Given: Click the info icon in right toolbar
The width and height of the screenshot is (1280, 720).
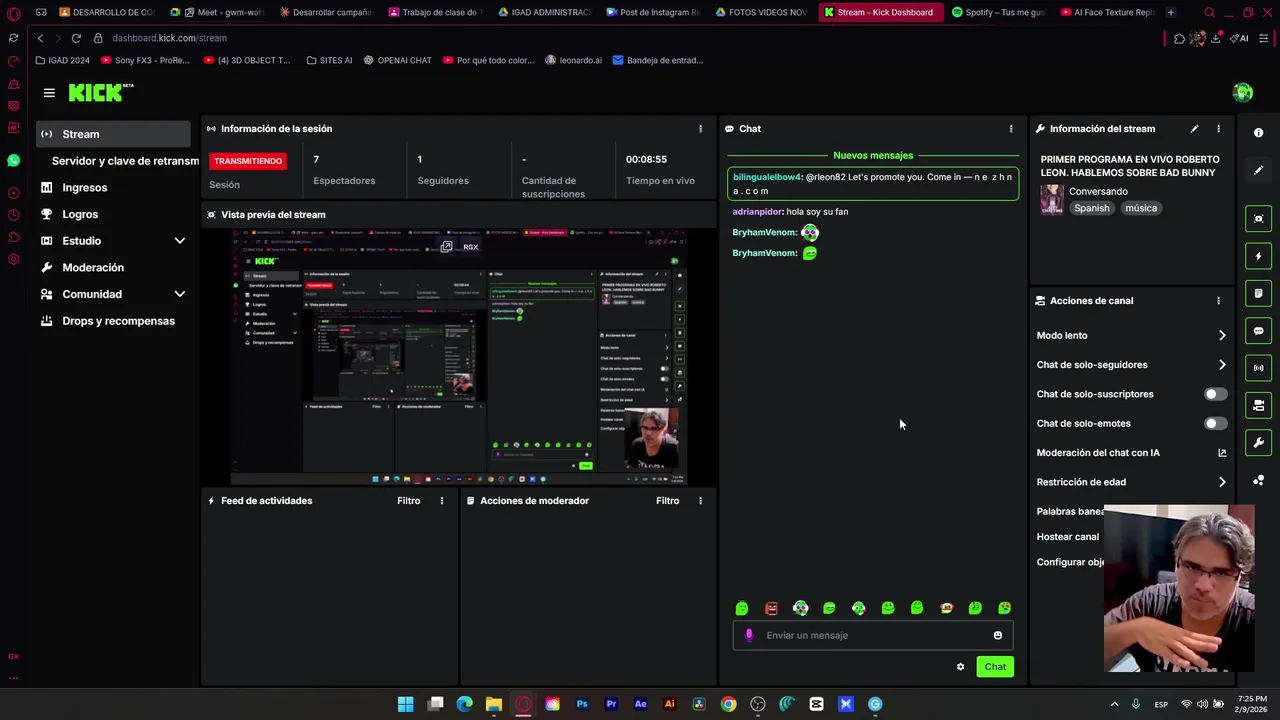Looking at the screenshot, I should click(x=1258, y=133).
